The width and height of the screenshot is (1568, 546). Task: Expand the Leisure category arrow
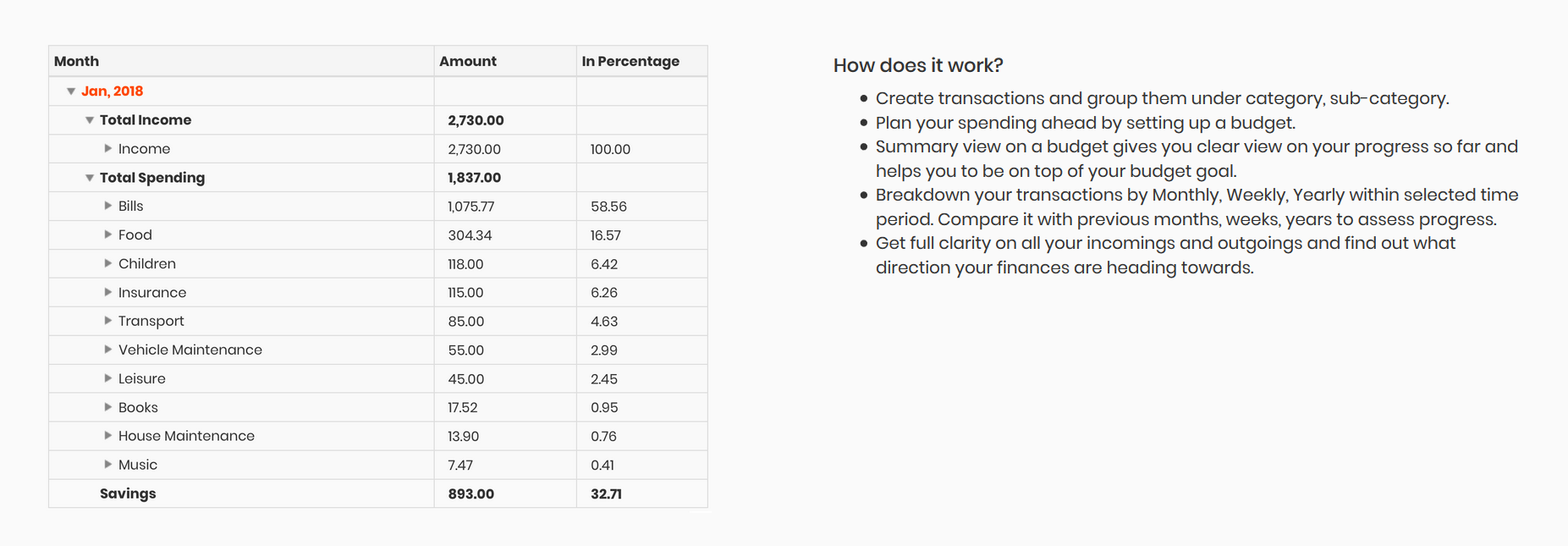pyautogui.click(x=108, y=378)
